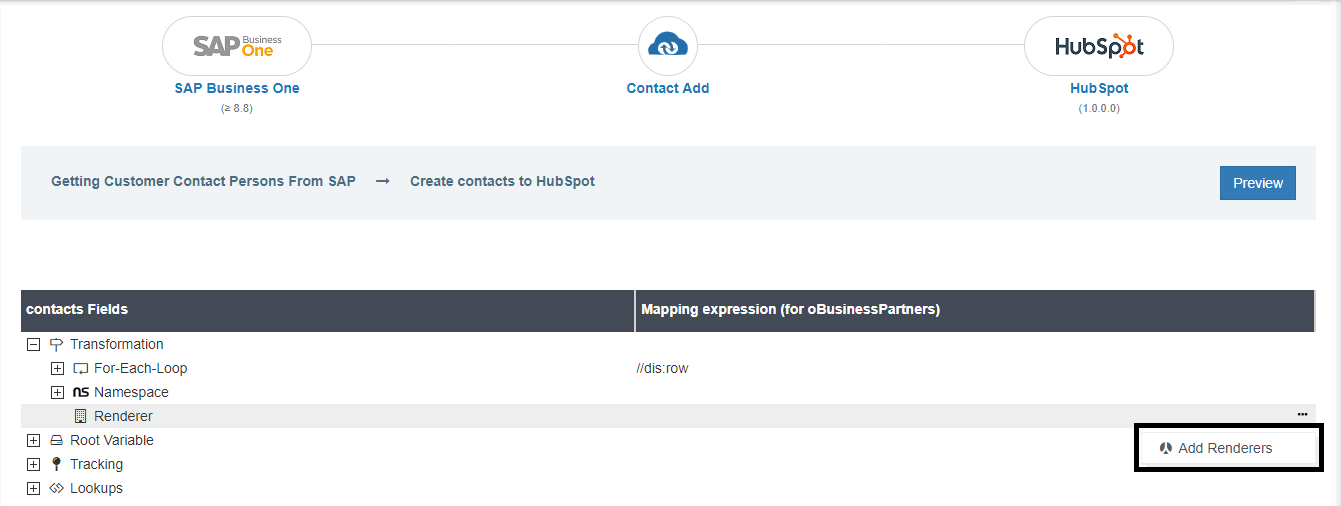Click the HubSpot logo
This screenshot has height=506, width=1341.
tap(1098, 46)
